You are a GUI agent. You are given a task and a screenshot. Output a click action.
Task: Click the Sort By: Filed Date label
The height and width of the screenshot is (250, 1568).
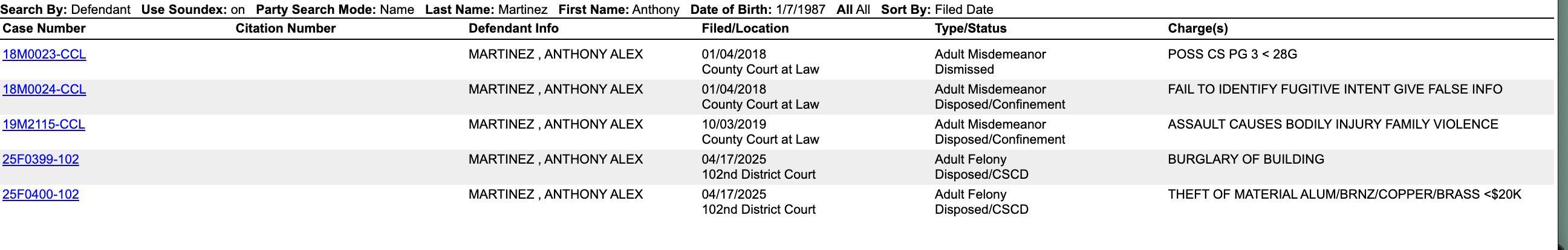[x=937, y=10]
